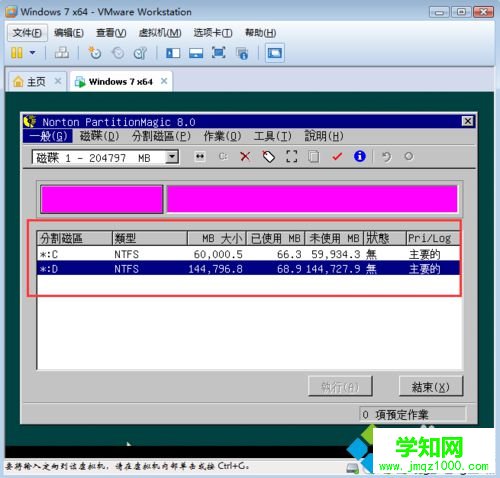Click the 0 項預定作業 status field
The height and width of the screenshot is (478, 500).
click(x=412, y=414)
